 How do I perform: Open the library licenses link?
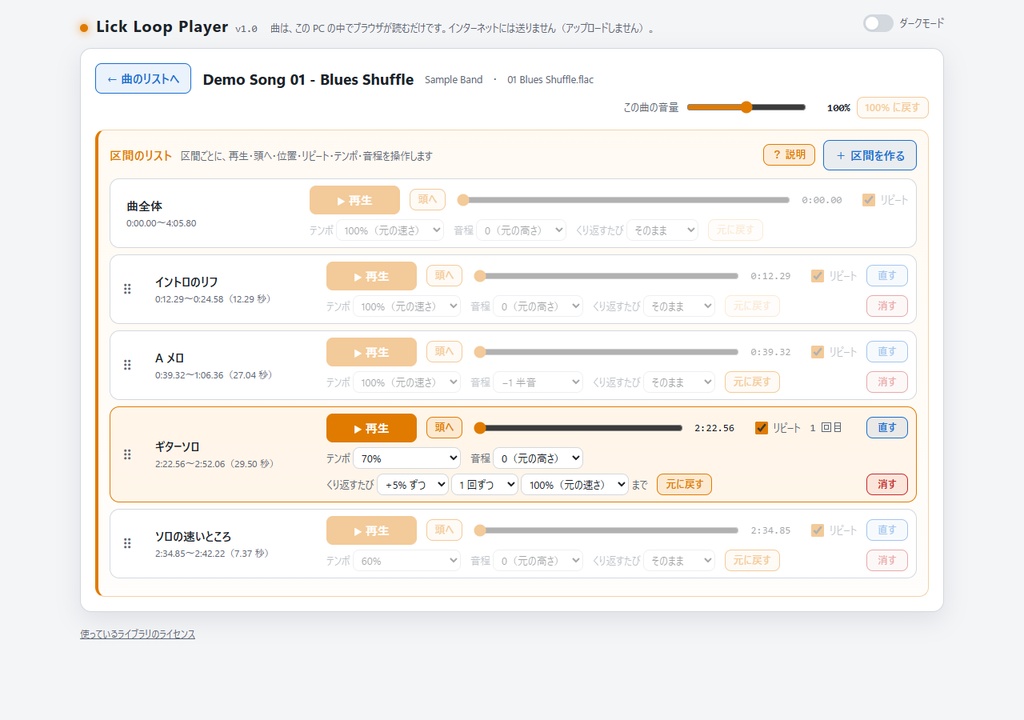138,634
